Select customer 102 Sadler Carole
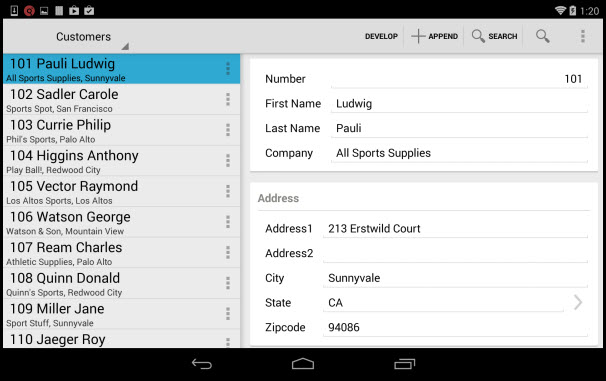The height and width of the screenshot is (381, 606). tap(121, 99)
